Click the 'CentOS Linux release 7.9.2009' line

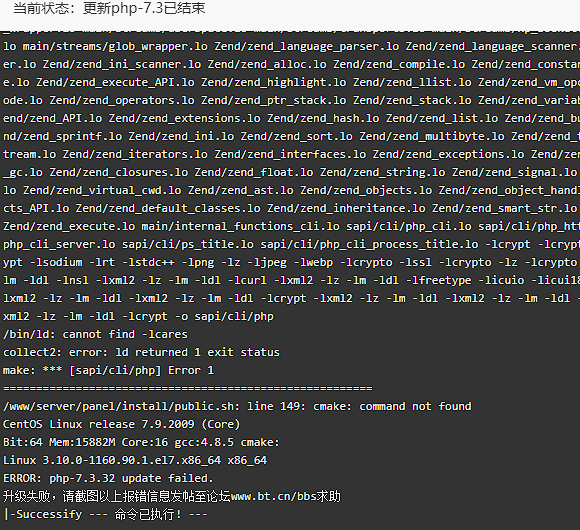121,424
